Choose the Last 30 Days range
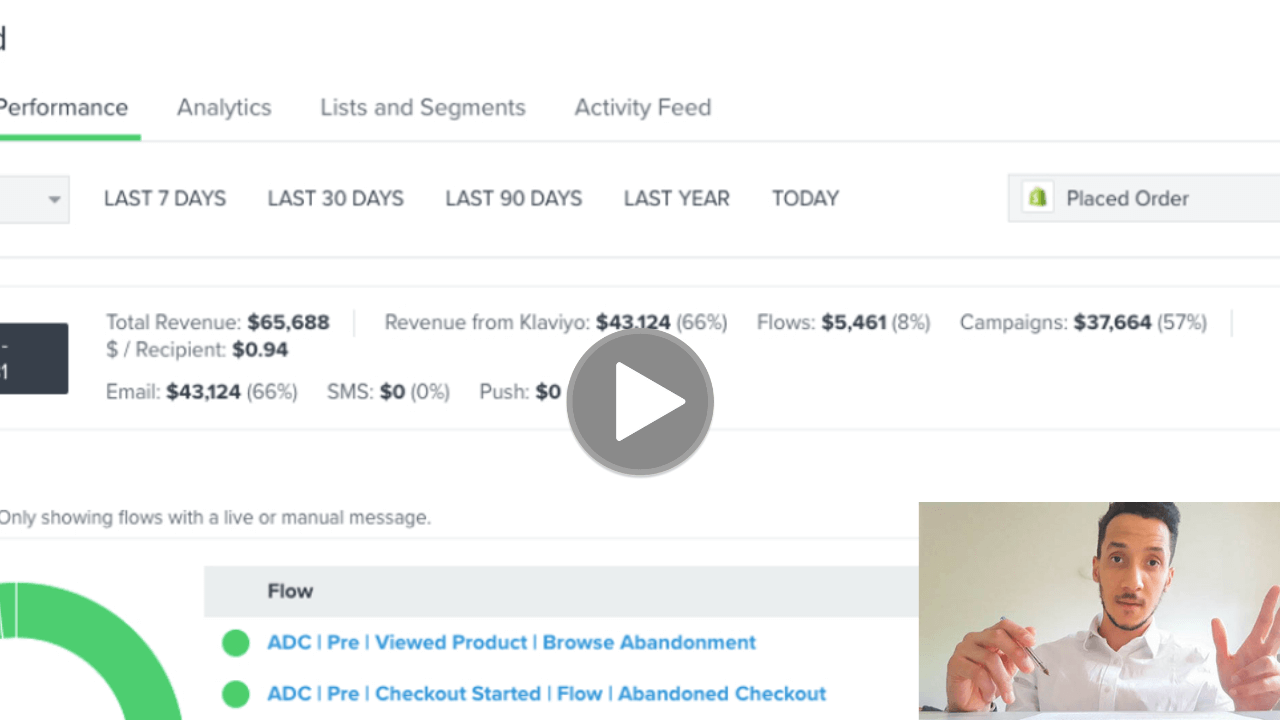Viewport: 1280px width, 720px height. [x=335, y=198]
